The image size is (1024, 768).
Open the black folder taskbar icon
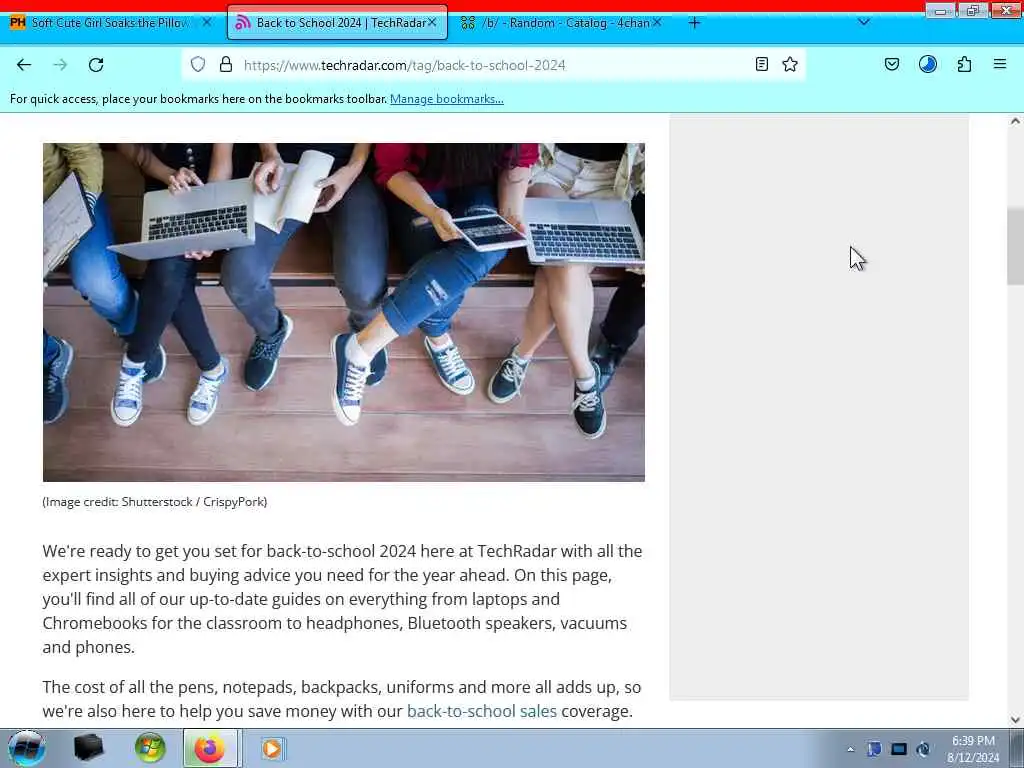(89, 748)
